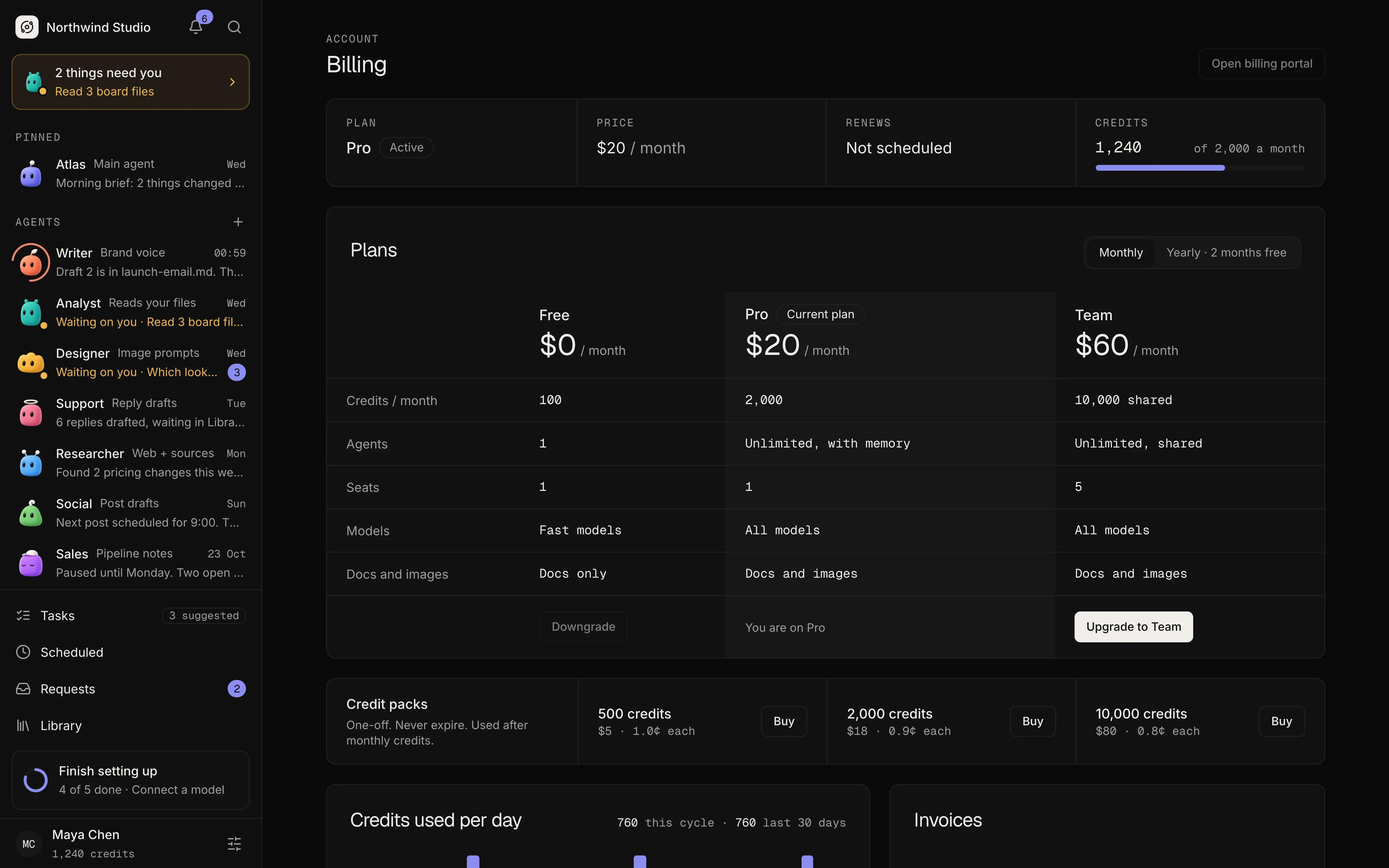Click the credits usage progress bar
This screenshot has height=868, width=1389.
(x=1200, y=167)
